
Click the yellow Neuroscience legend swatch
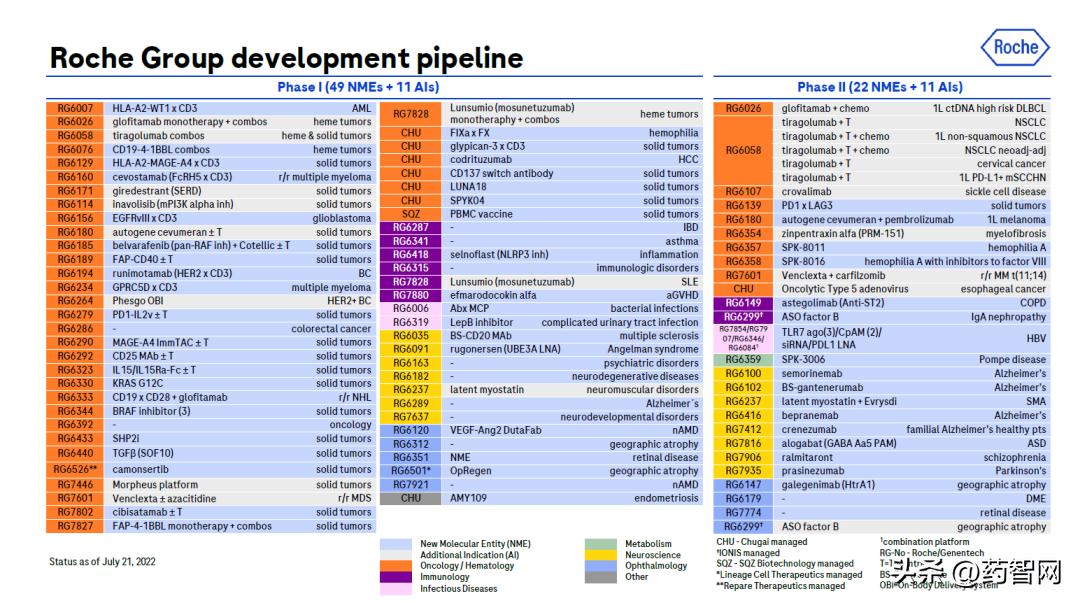coord(602,555)
